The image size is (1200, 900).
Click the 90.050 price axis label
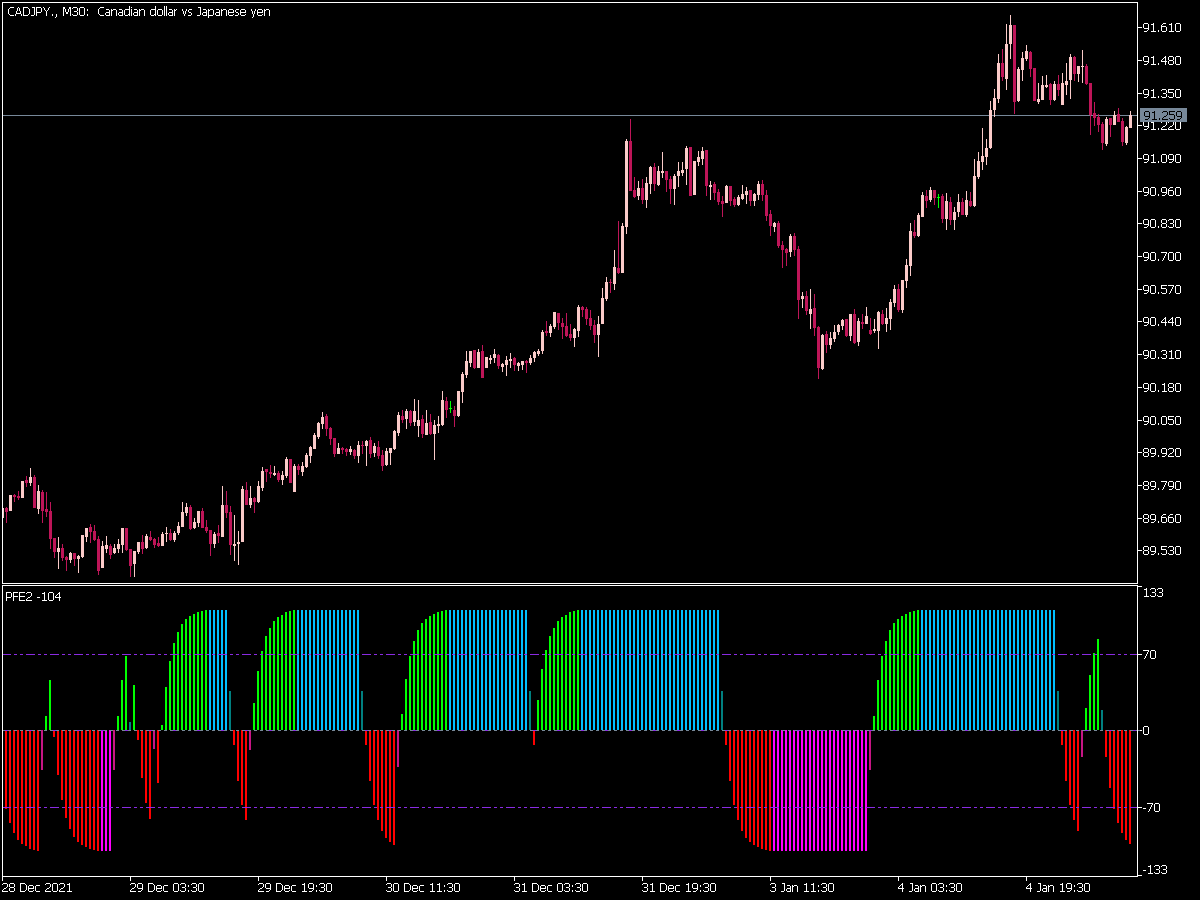[x=1162, y=420]
